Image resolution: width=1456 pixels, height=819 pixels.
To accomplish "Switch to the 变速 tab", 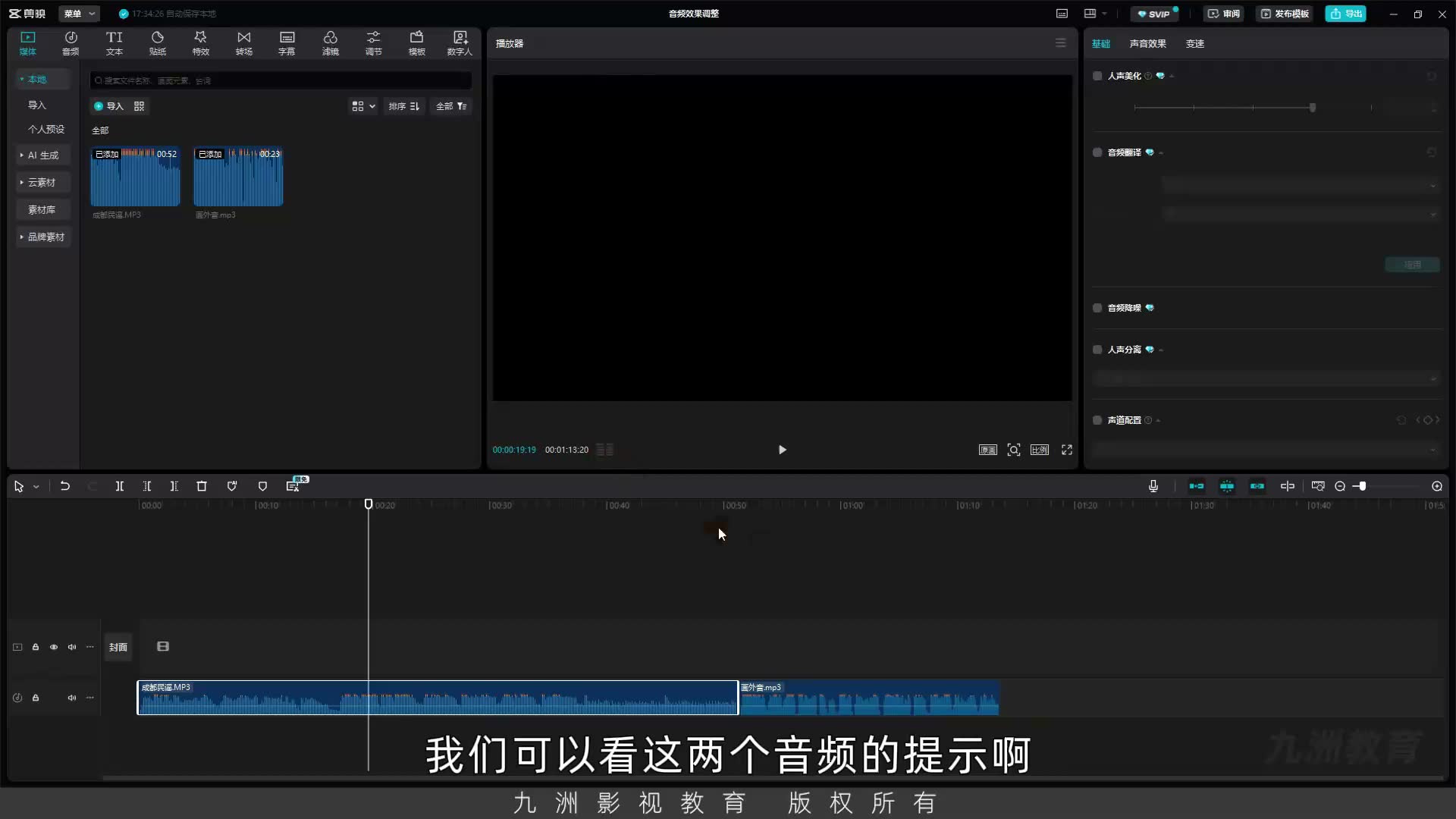I will (1195, 44).
